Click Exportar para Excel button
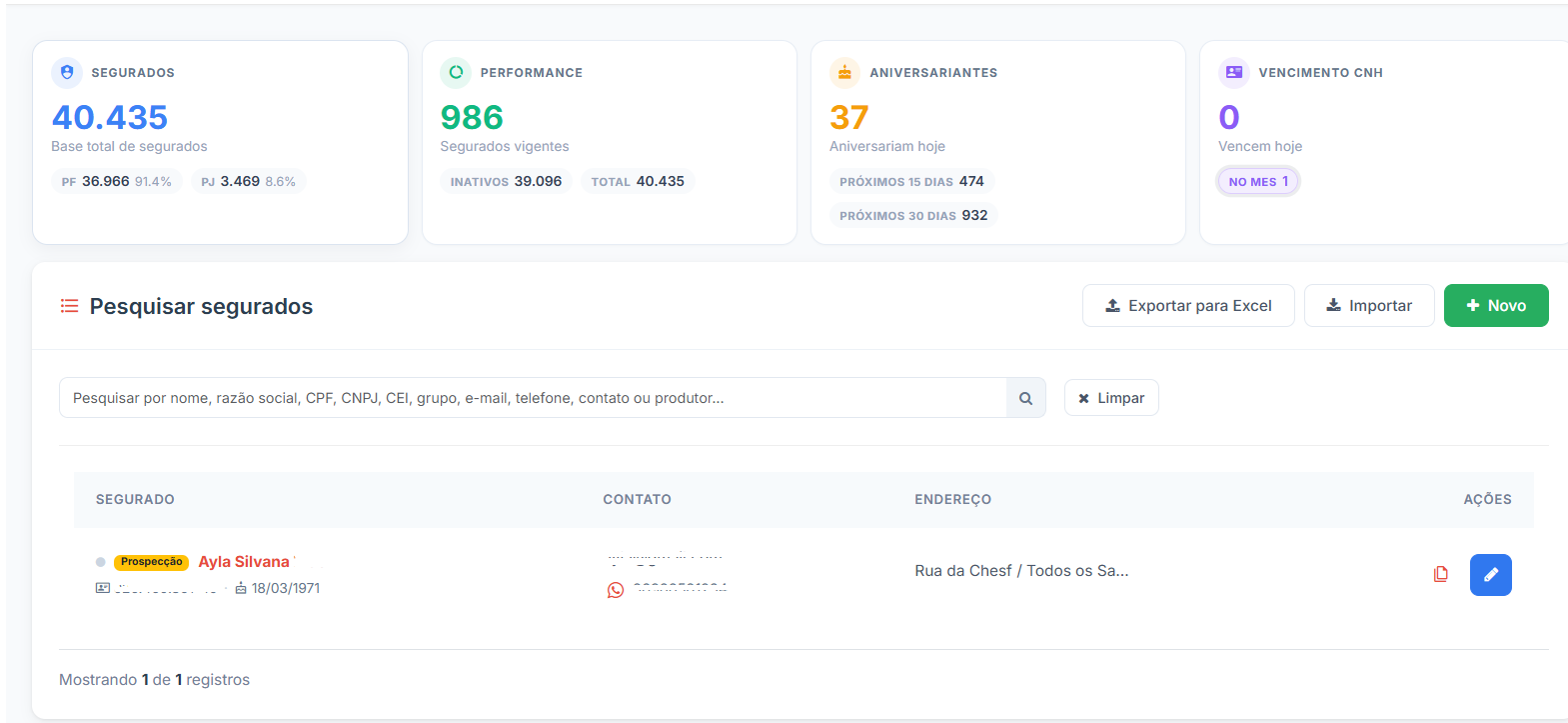1568x723 pixels. pos(1188,306)
